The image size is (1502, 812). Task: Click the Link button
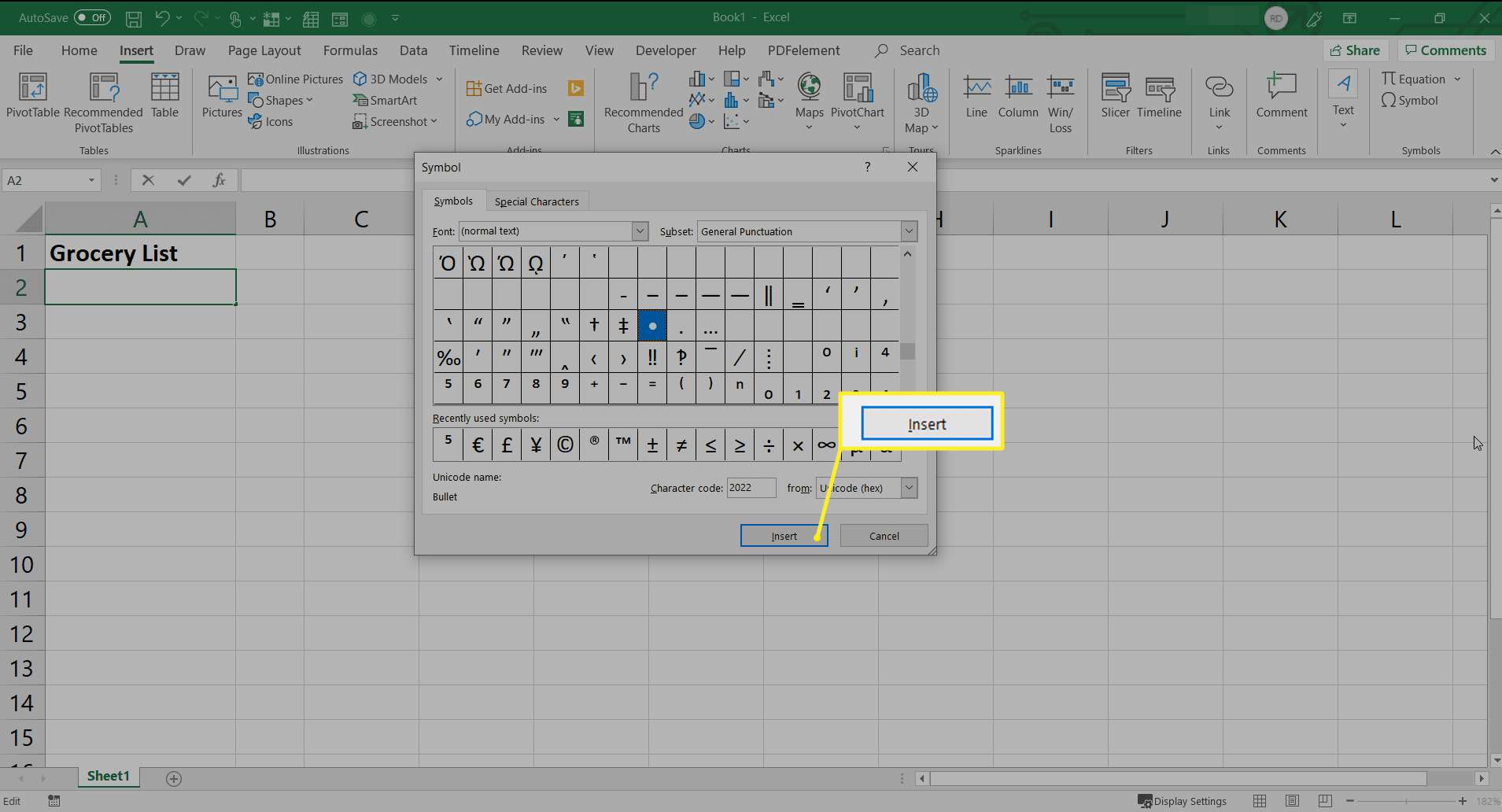click(1219, 101)
